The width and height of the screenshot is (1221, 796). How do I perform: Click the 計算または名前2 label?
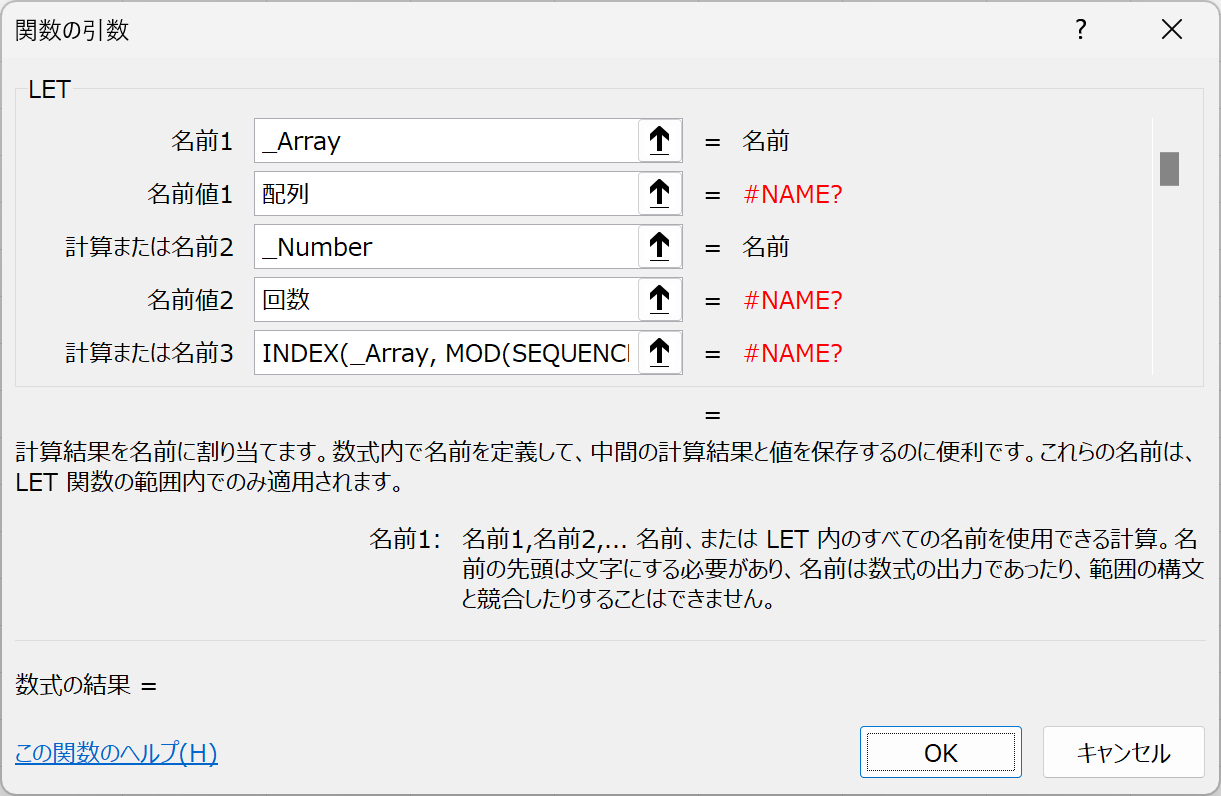point(150,248)
